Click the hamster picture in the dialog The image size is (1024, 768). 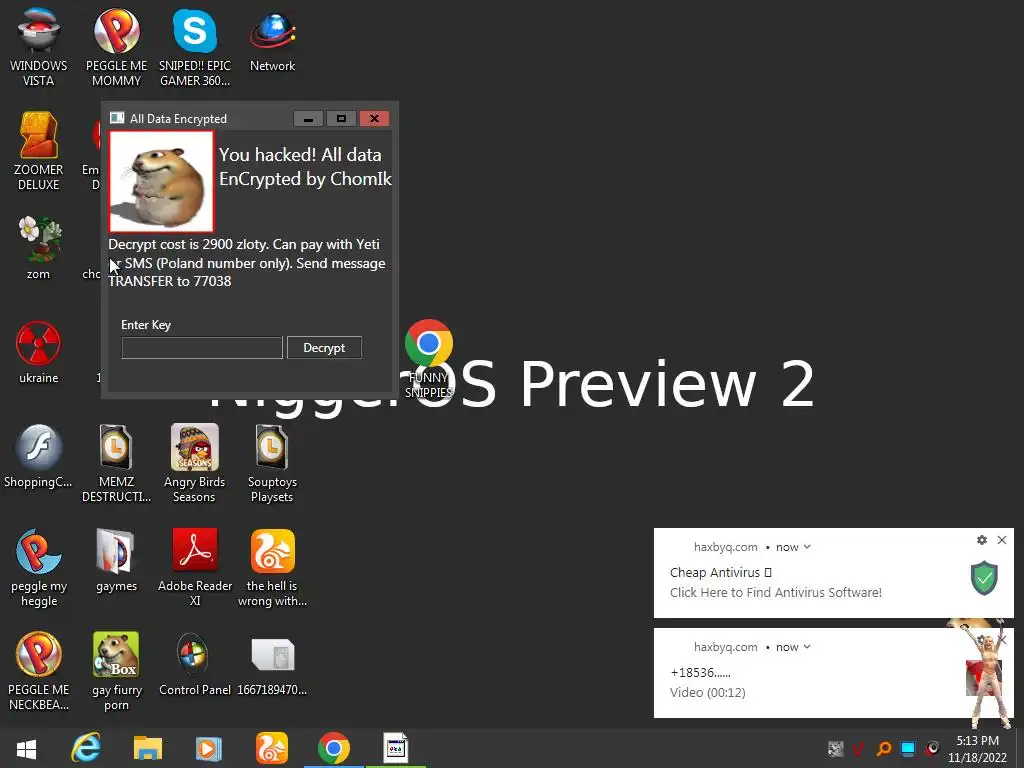tap(161, 182)
